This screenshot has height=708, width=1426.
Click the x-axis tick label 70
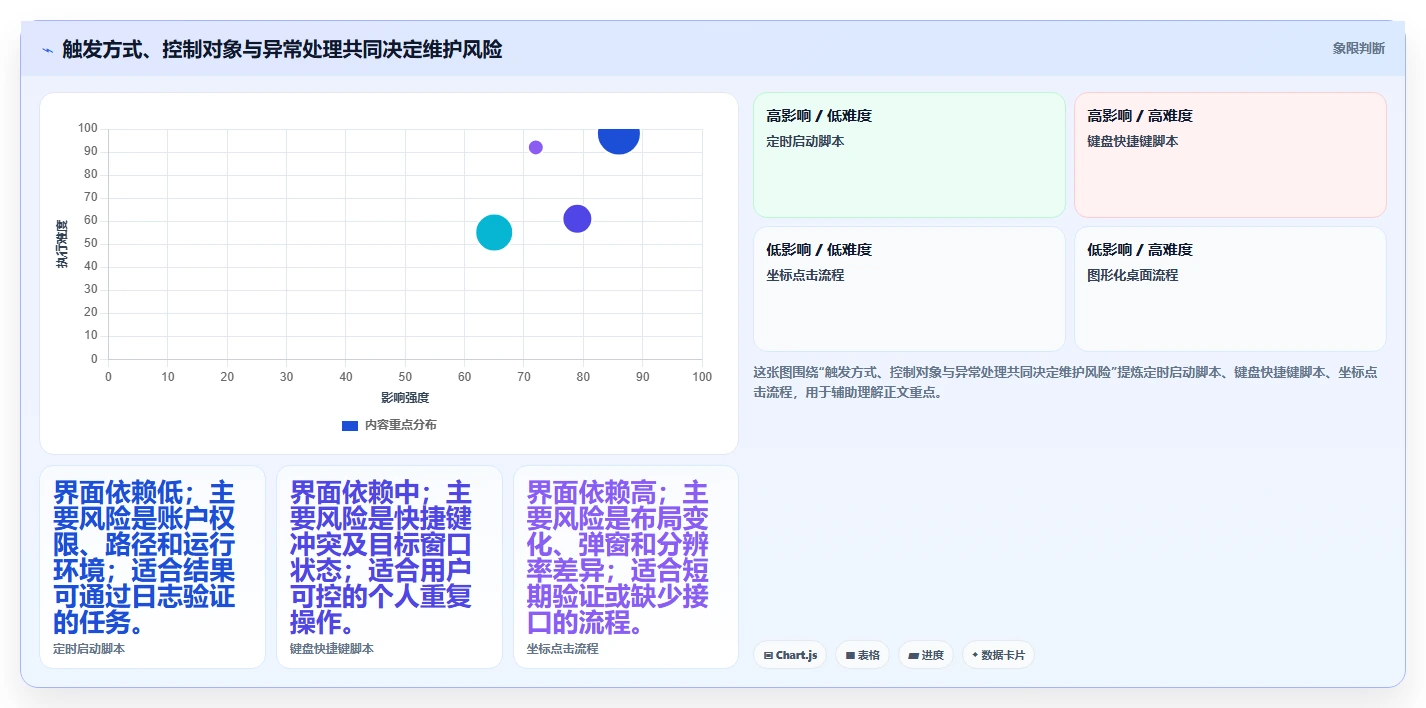[524, 377]
